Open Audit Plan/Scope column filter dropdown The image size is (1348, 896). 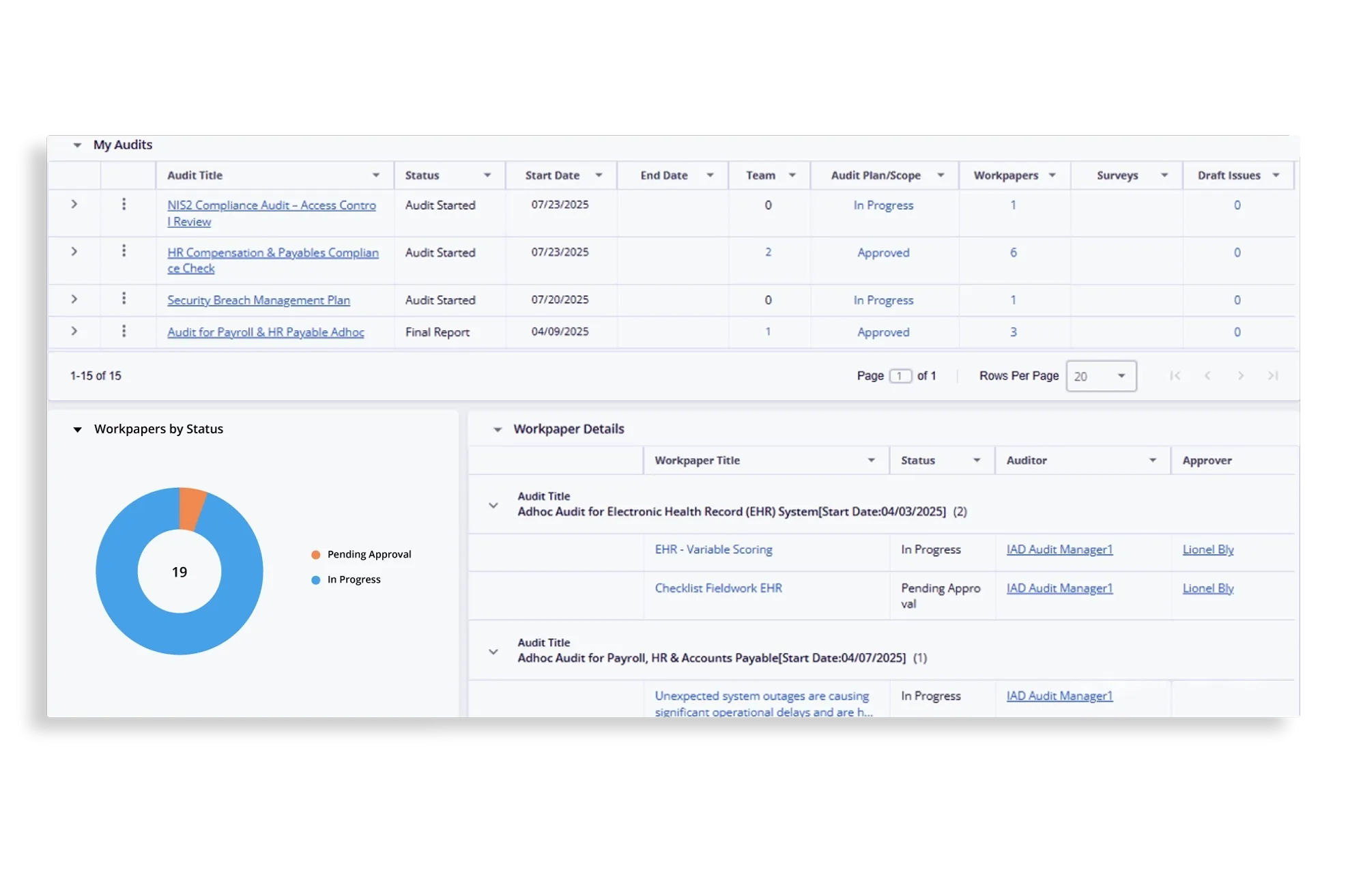pos(941,175)
